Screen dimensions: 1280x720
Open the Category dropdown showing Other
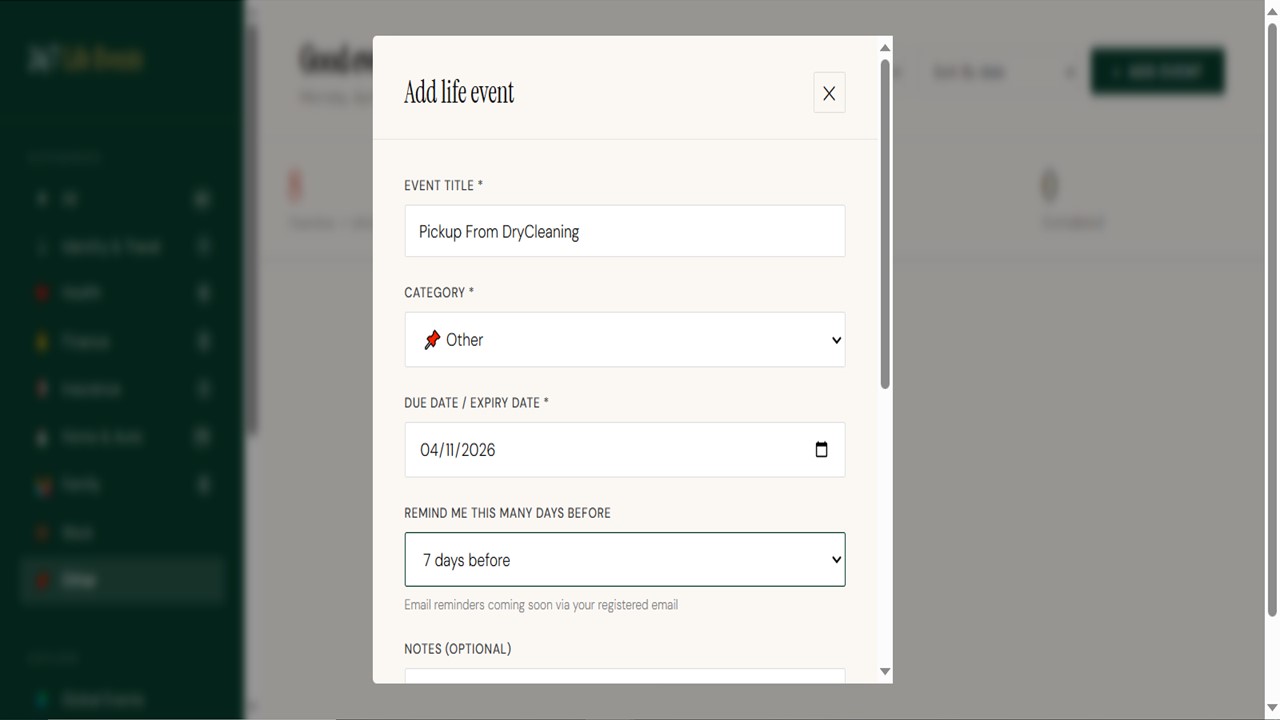click(x=624, y=340)
